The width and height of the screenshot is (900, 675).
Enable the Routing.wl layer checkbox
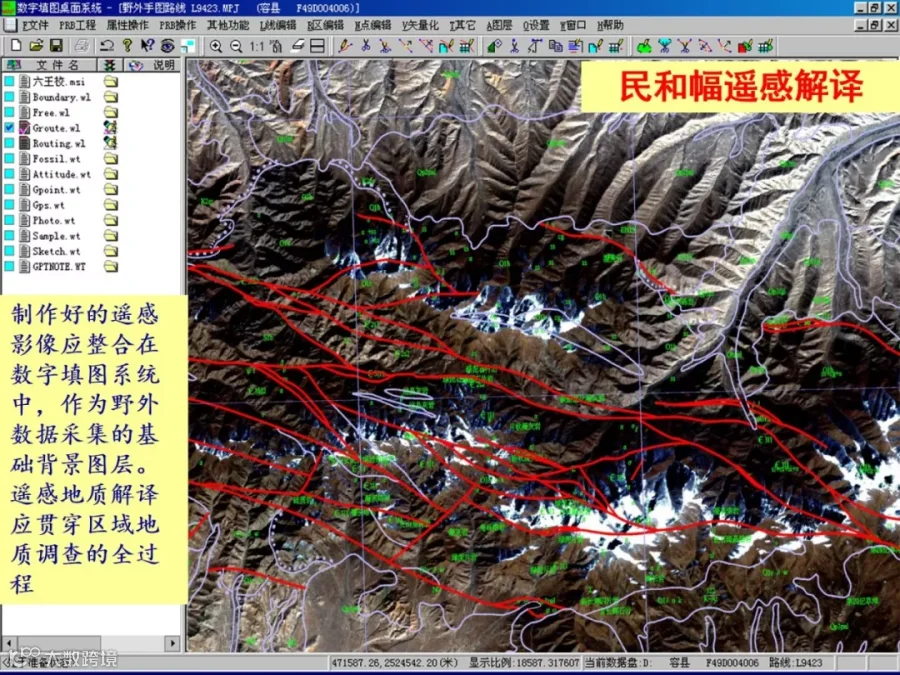tap(9, 143)
